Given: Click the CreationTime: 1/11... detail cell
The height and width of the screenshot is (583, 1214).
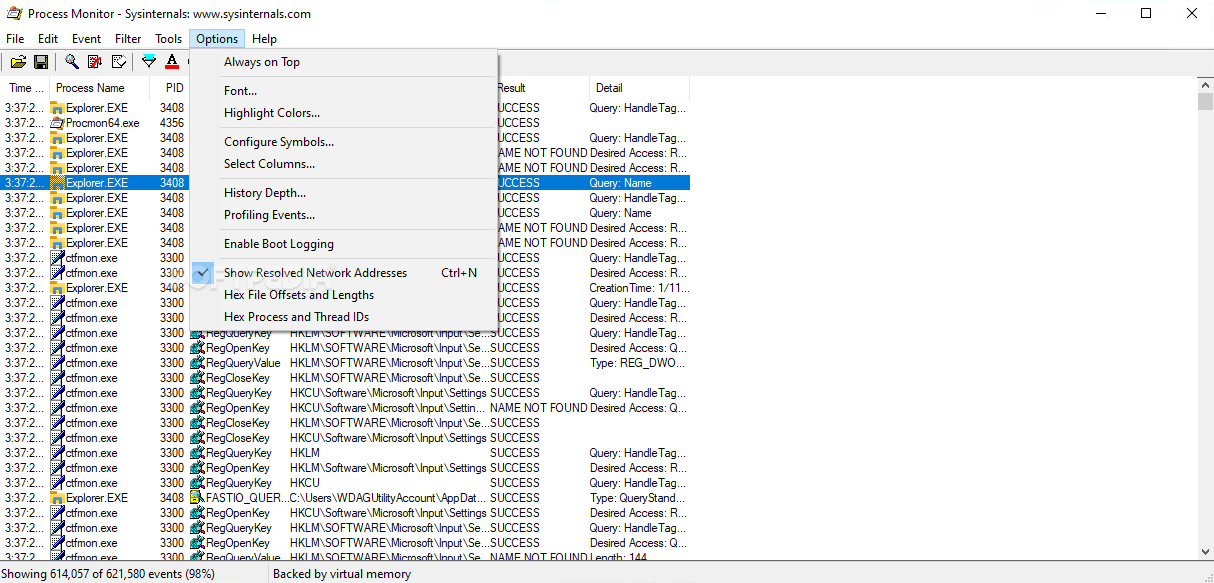Looking at the screenshot, I should 639,288.
